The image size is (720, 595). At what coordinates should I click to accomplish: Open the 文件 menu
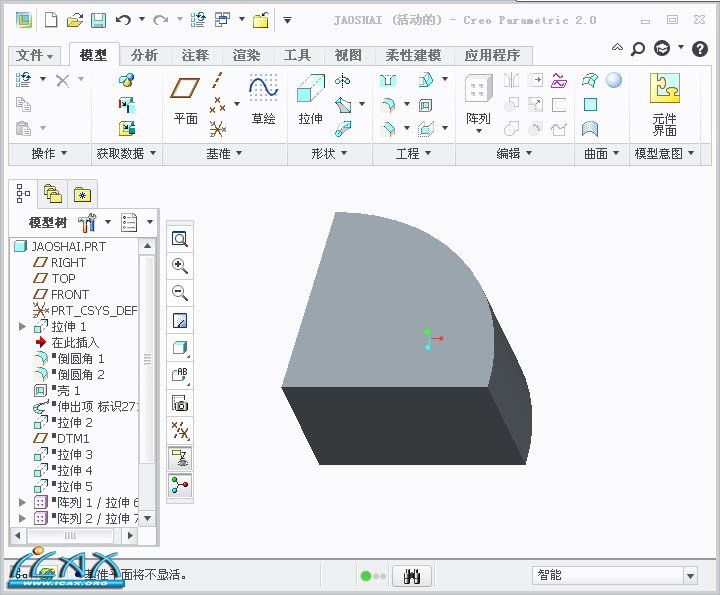[x=36, y=56]
